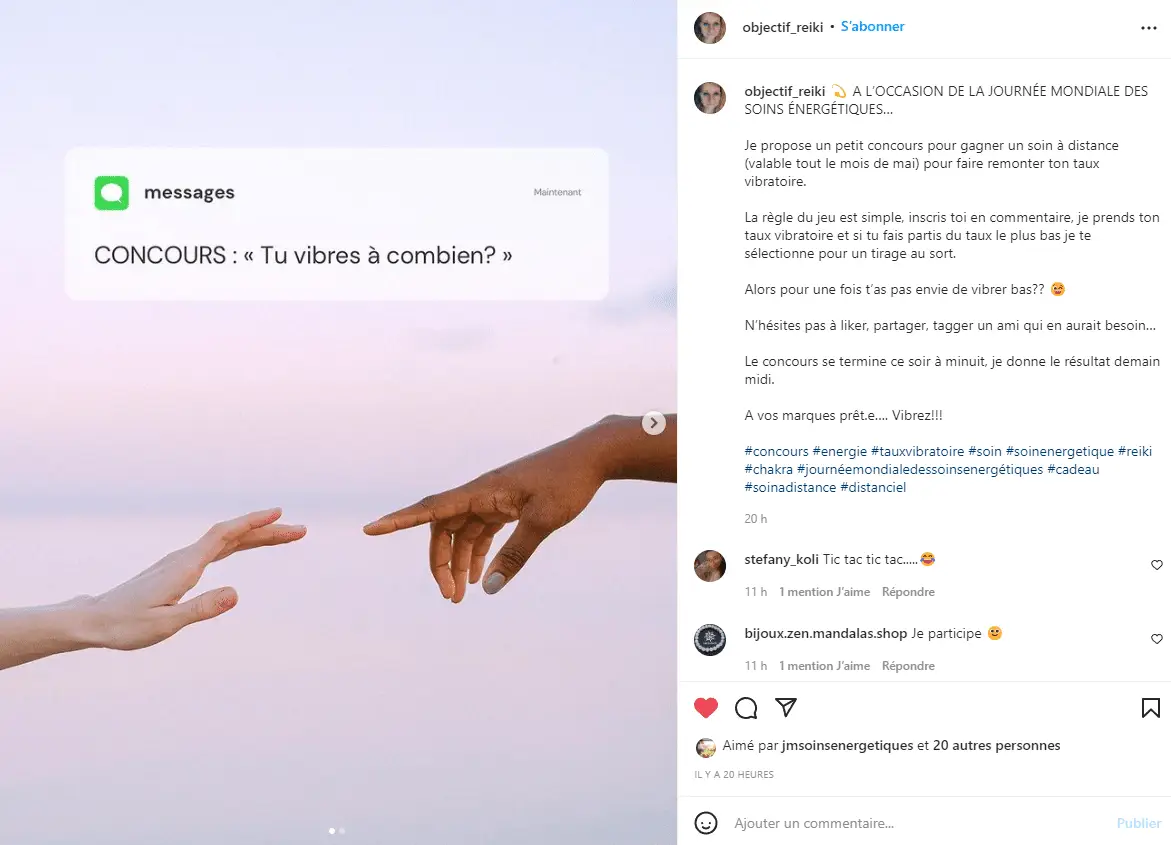
Task: Open three-dots more options menu
Action: (1149, 28)
